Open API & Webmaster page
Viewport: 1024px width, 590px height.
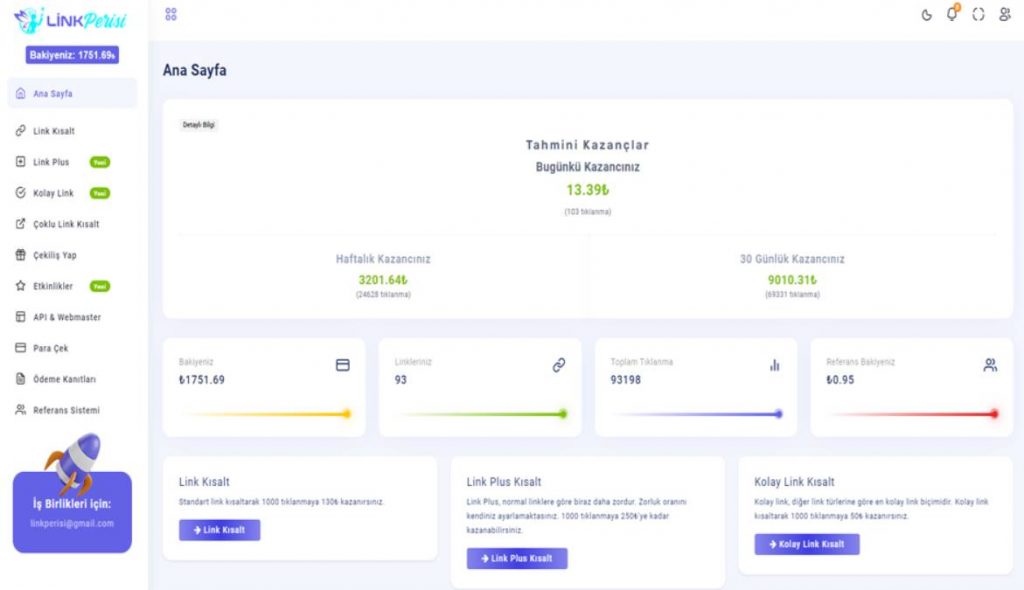pos(66,317)
